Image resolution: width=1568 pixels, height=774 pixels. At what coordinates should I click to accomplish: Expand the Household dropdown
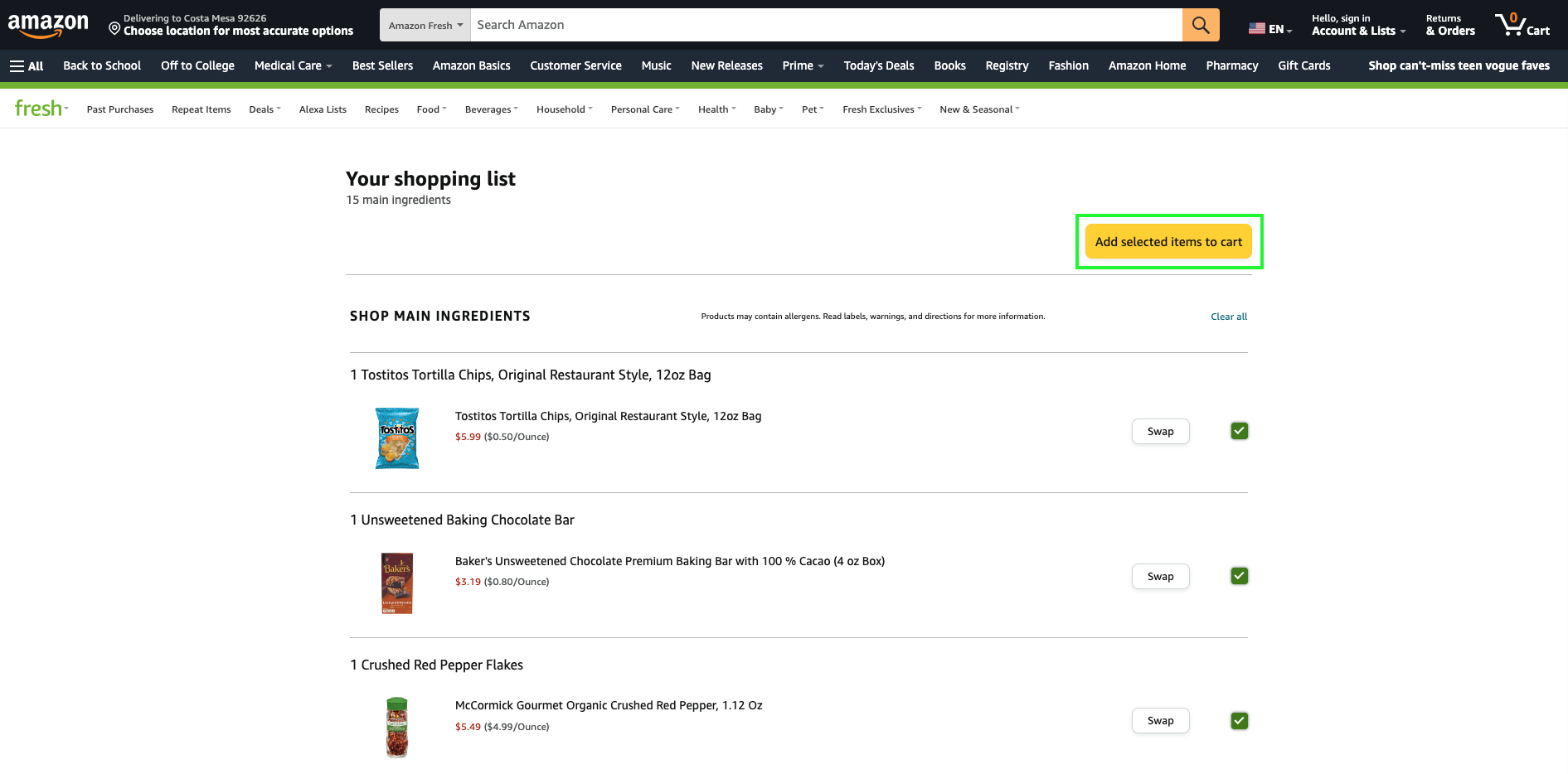[564, 109]
